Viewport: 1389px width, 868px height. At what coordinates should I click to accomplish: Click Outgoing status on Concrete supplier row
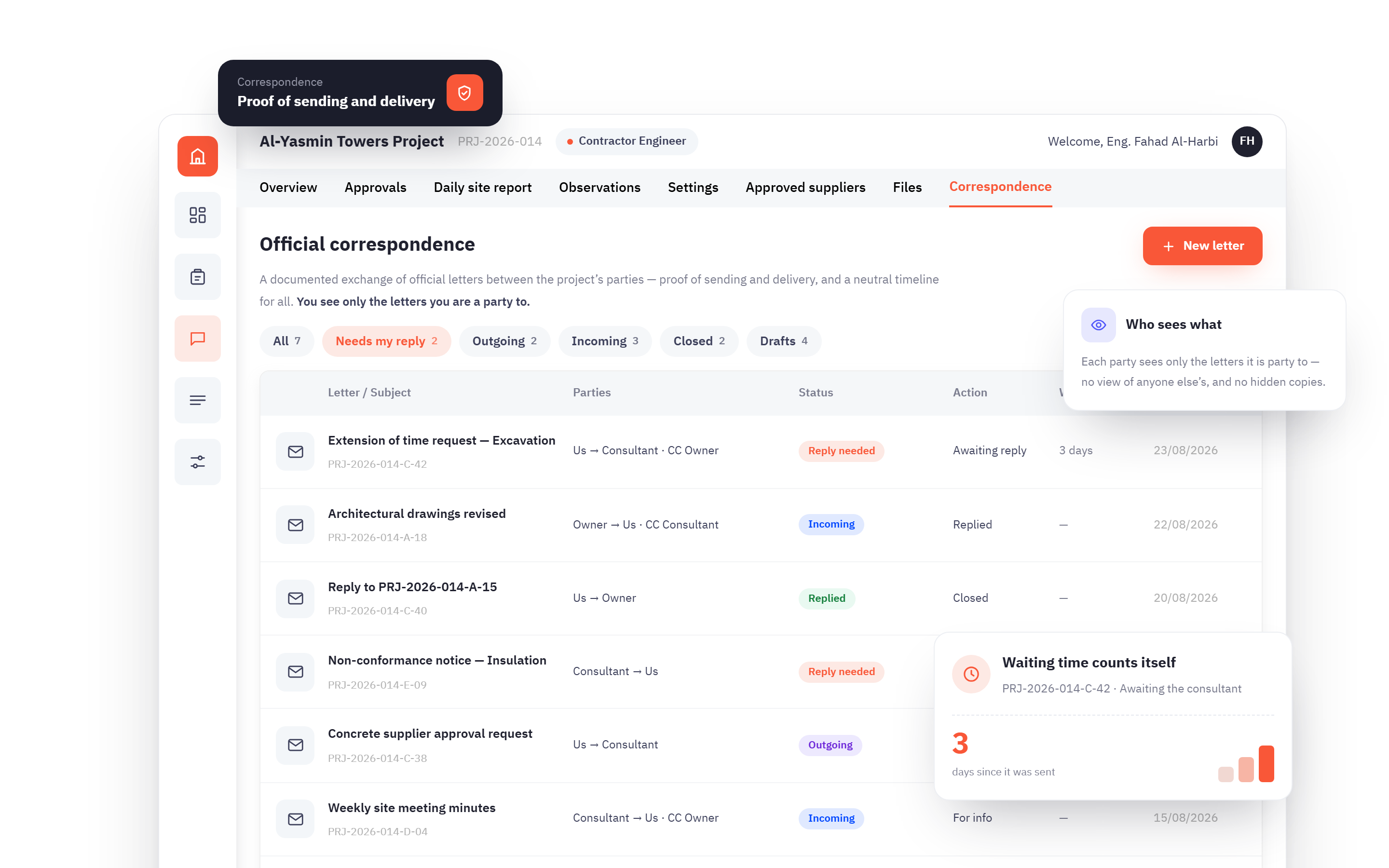click(830, 745)
